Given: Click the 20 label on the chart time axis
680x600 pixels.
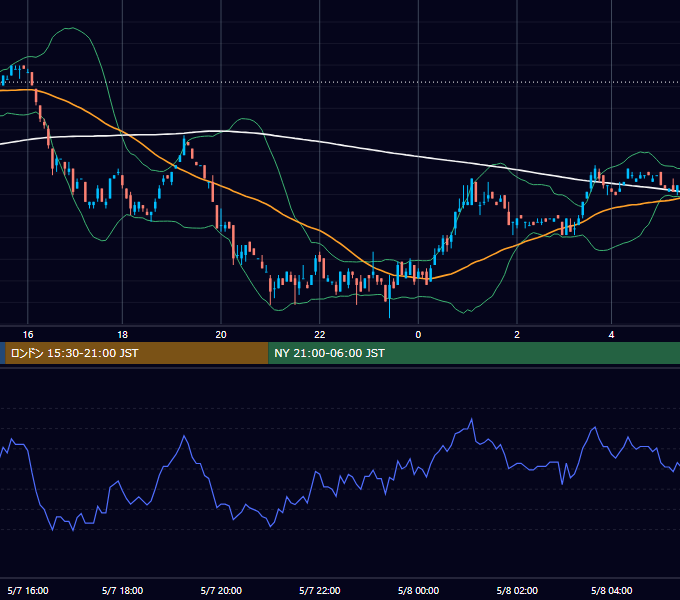Looking at the screenshot, I should pos(221,335).
